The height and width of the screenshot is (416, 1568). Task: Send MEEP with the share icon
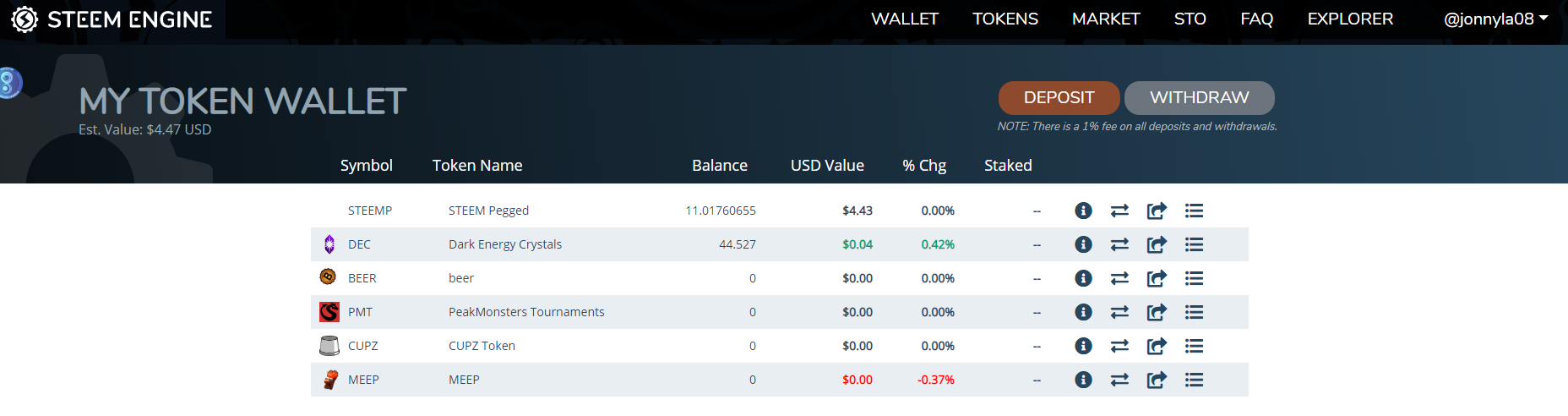[1157, 380]
